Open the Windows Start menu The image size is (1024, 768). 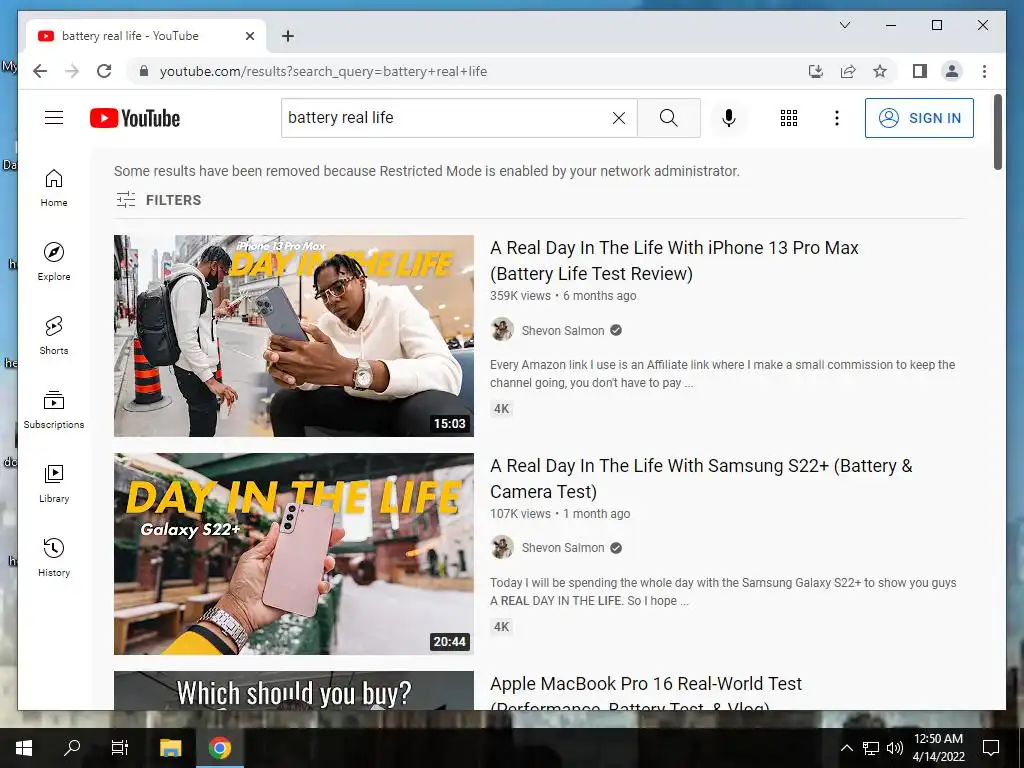coord(24,748)
